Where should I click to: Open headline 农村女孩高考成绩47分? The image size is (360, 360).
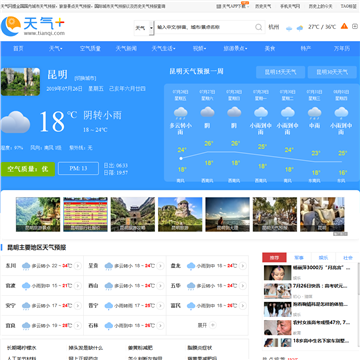click(x=322, y=323)
